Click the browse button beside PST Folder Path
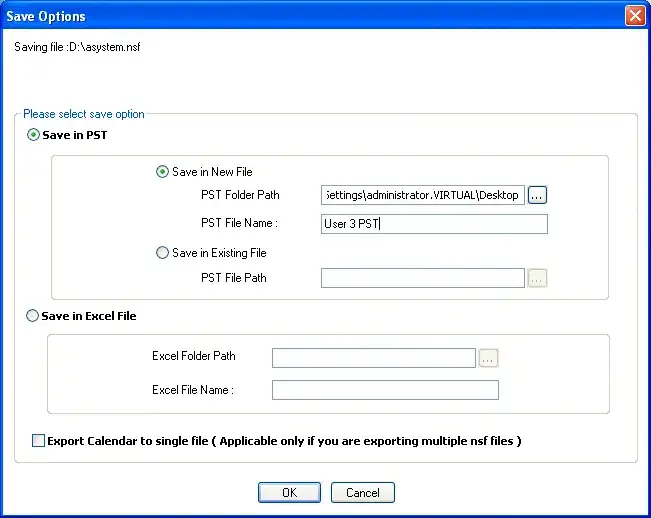The height and width of the screenshot is (518, 651). (x=537, y=195)
